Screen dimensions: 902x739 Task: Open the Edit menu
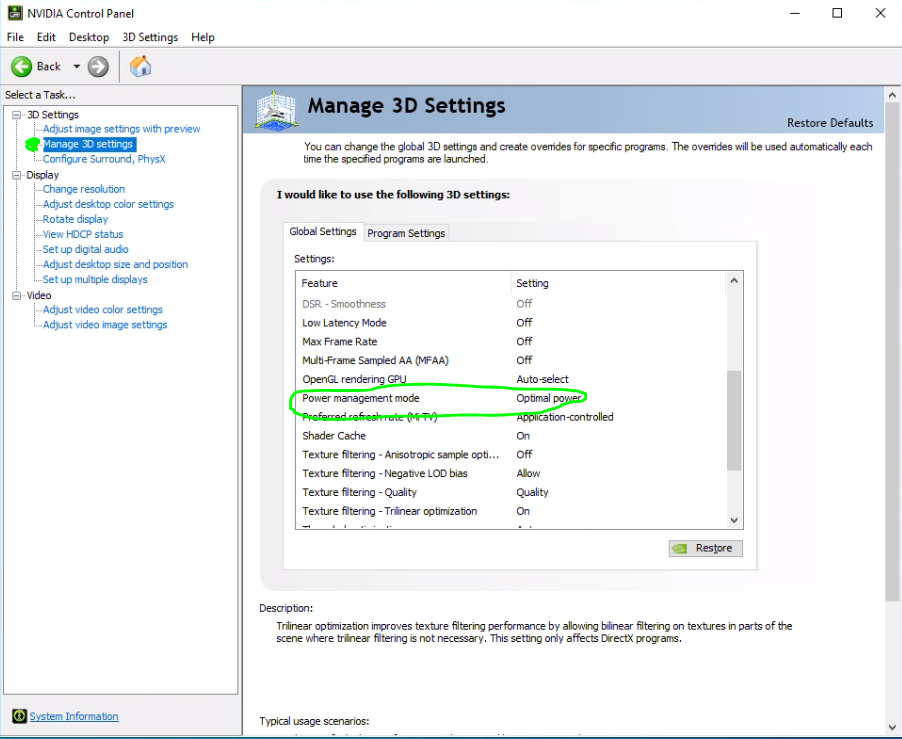coord(46,37)
